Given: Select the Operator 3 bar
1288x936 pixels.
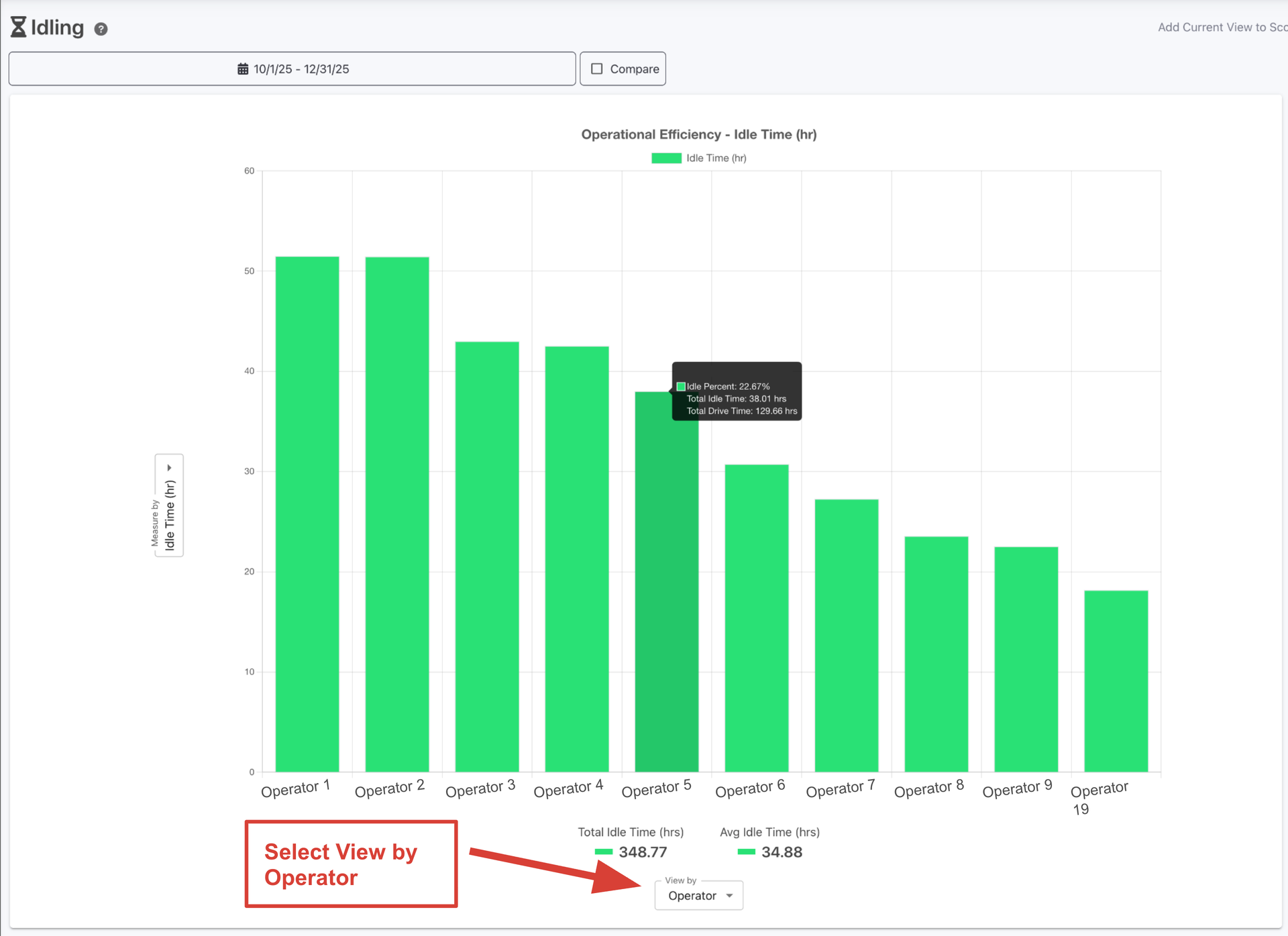Looking at the screenshot, I should tap(487, 557).
